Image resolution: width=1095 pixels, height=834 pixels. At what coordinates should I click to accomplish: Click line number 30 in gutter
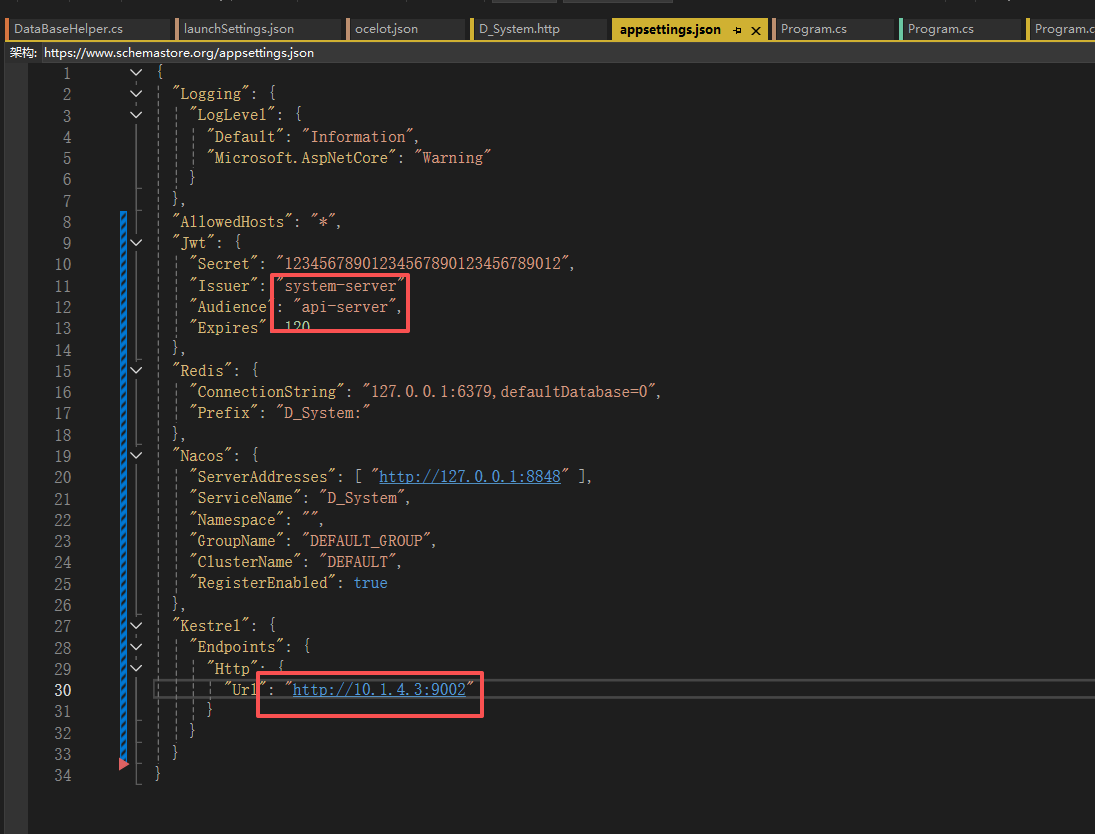click(x=63, y=690)
